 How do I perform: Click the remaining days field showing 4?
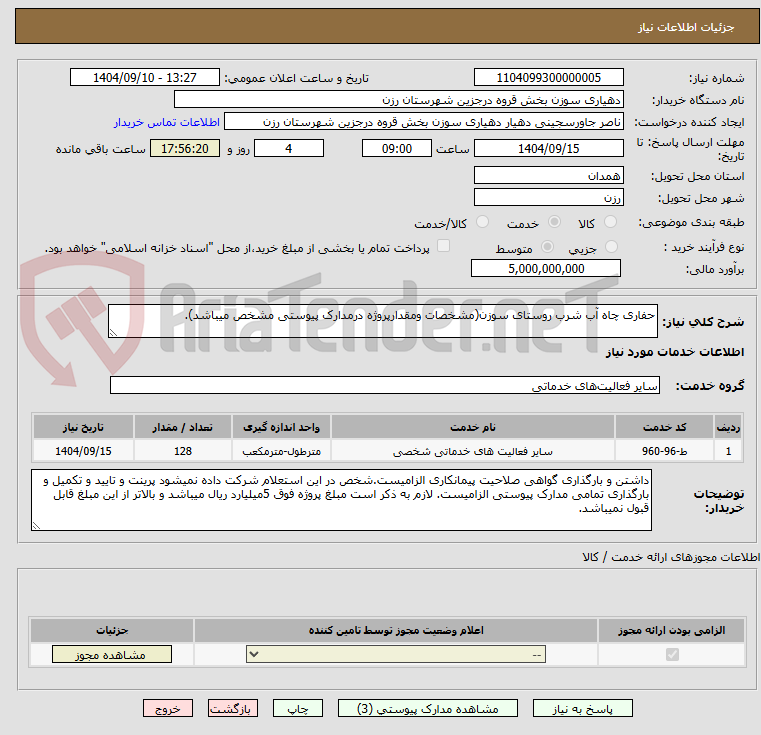point(289,148)
